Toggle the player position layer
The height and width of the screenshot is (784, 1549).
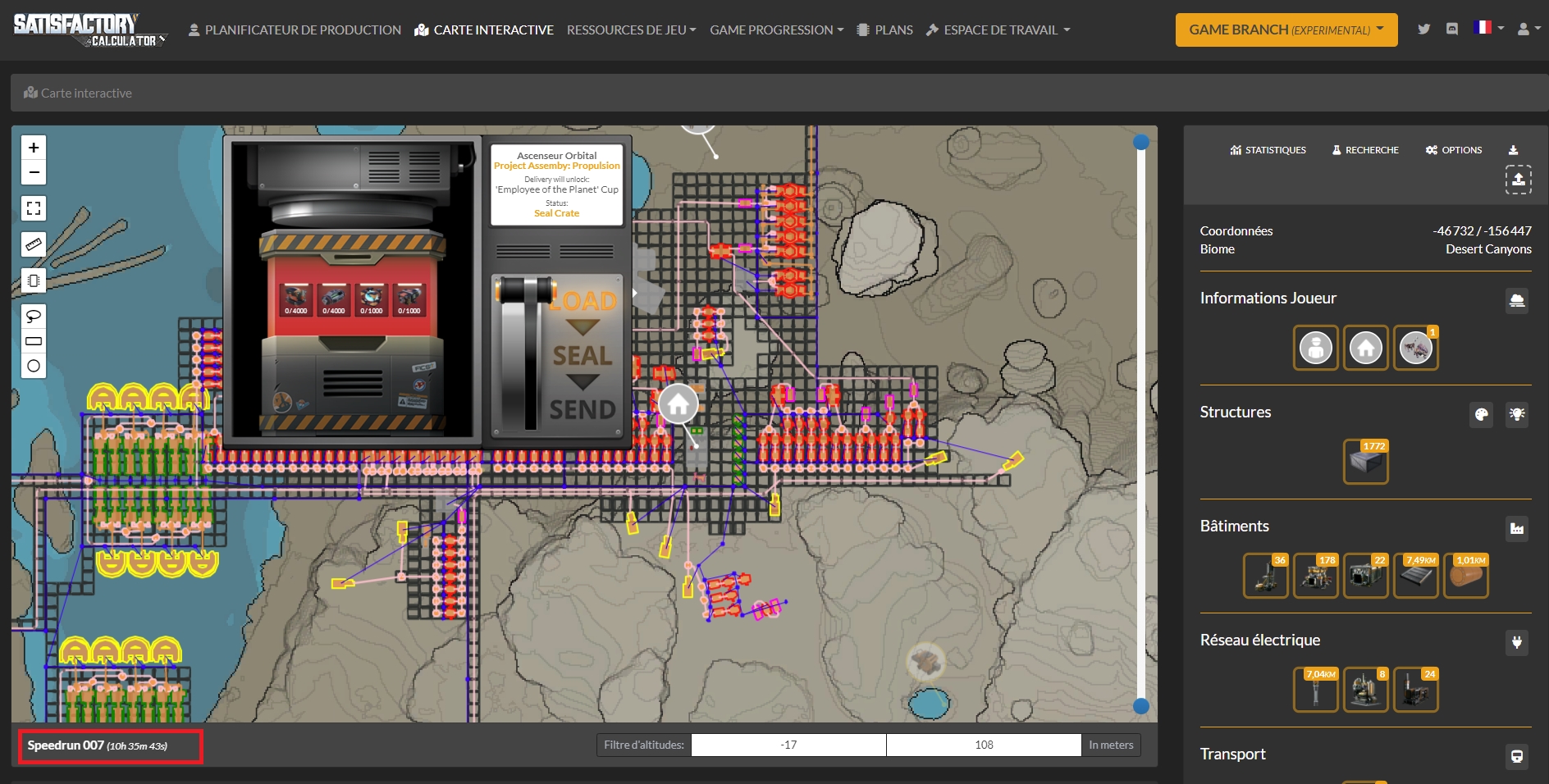click(1315, 348)
